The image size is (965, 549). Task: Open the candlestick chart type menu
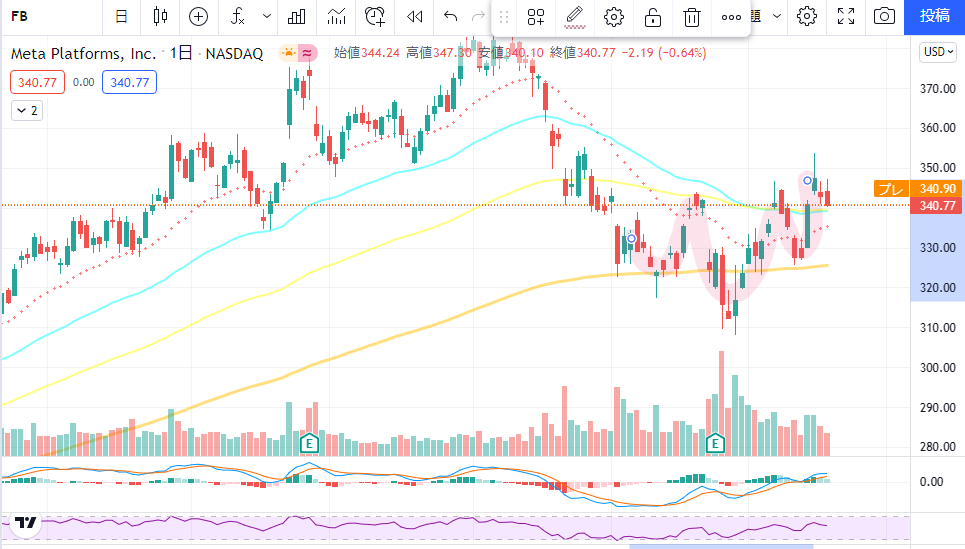[161, 17]
